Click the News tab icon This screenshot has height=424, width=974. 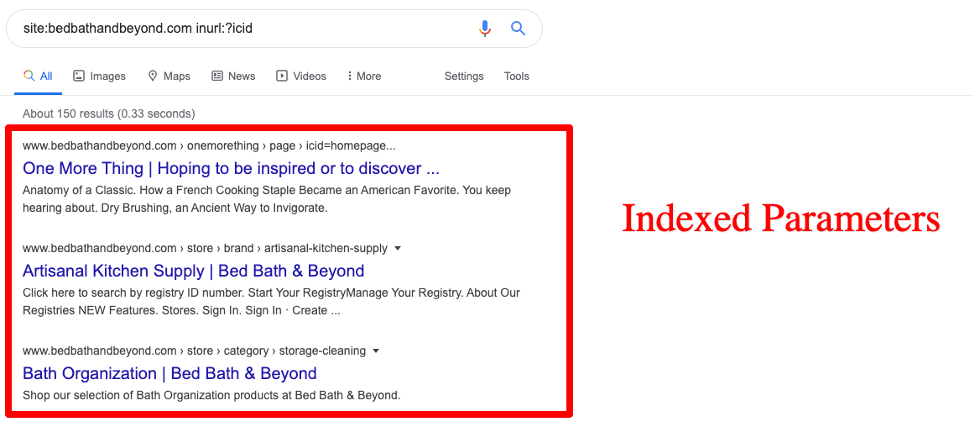click(x=217, y=76)
